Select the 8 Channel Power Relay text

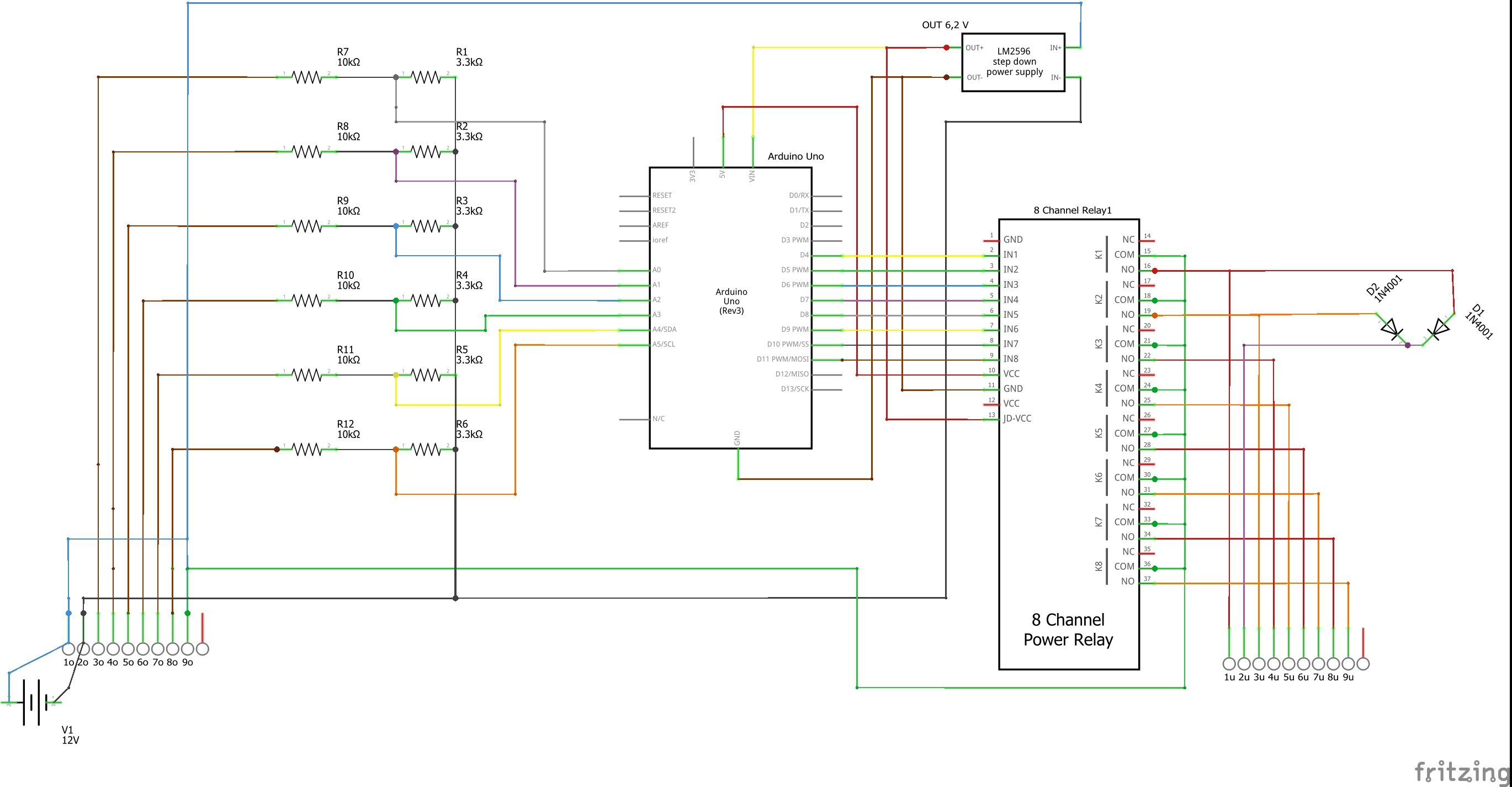pyautogui.click(x=1068, y=630)
